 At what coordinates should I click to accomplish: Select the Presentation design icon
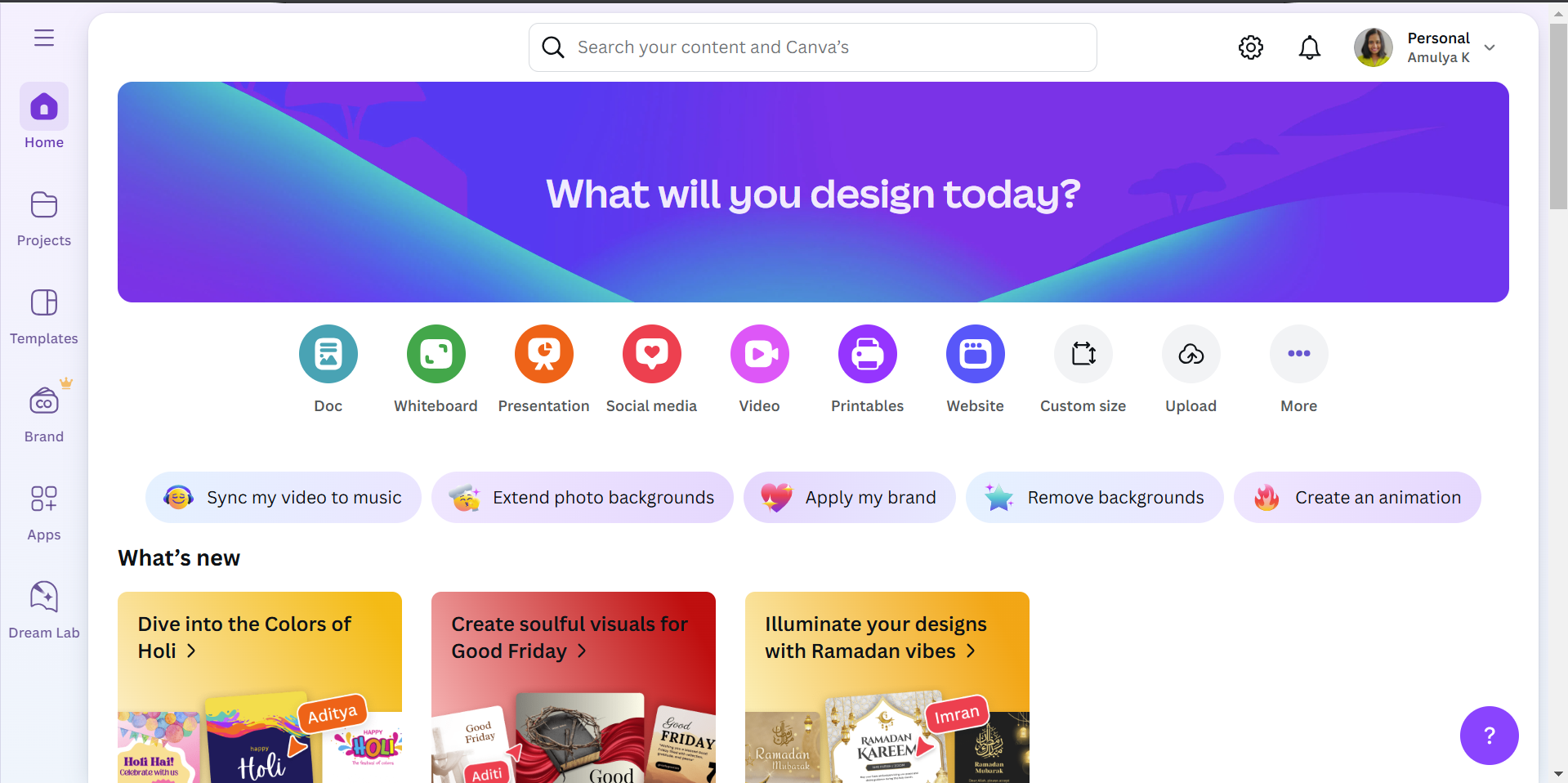544,354
